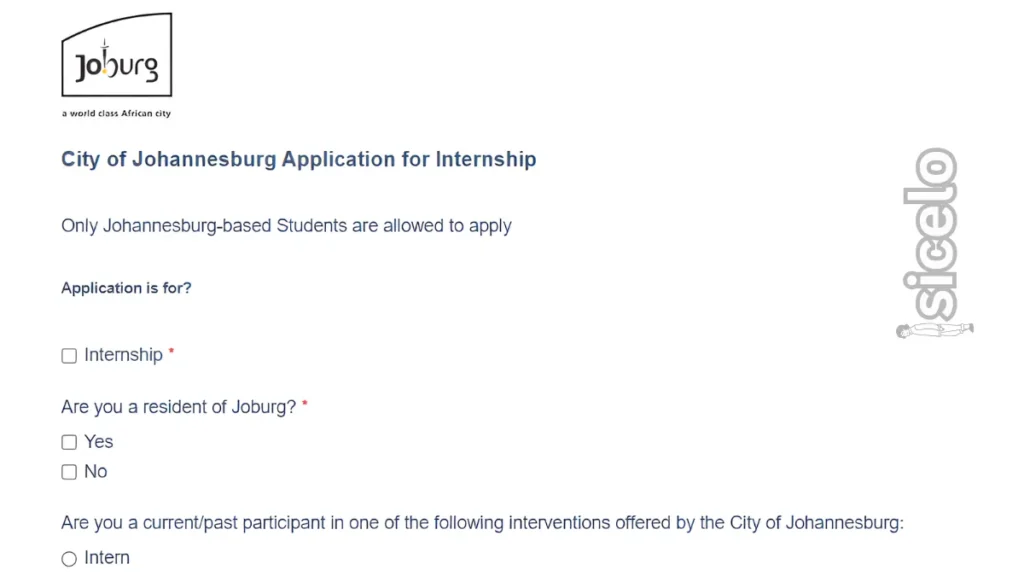Tick the Internship checkbox

pyautogui.click(x=69, y=356)
